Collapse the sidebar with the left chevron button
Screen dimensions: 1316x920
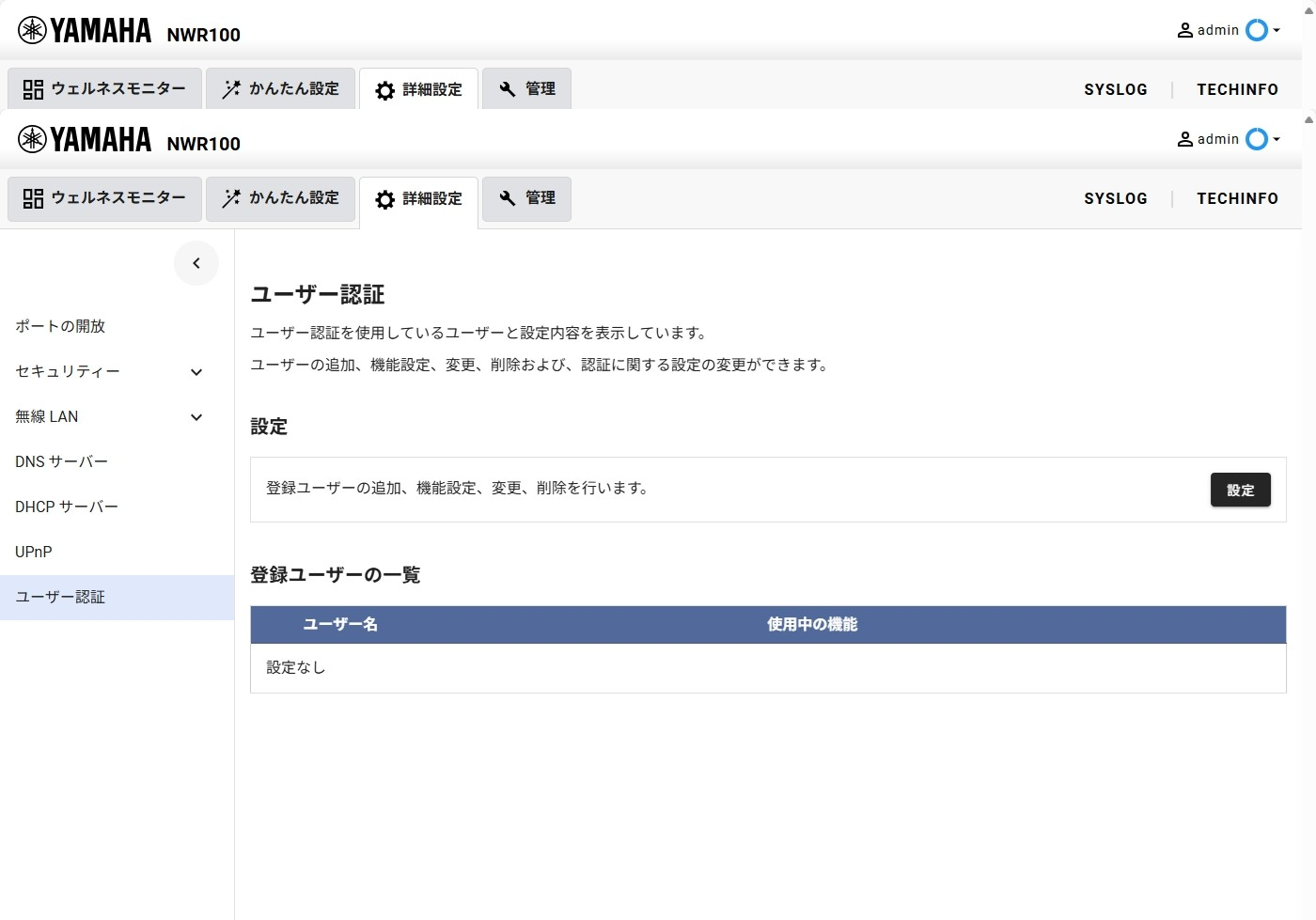click(x=196, y=263)
